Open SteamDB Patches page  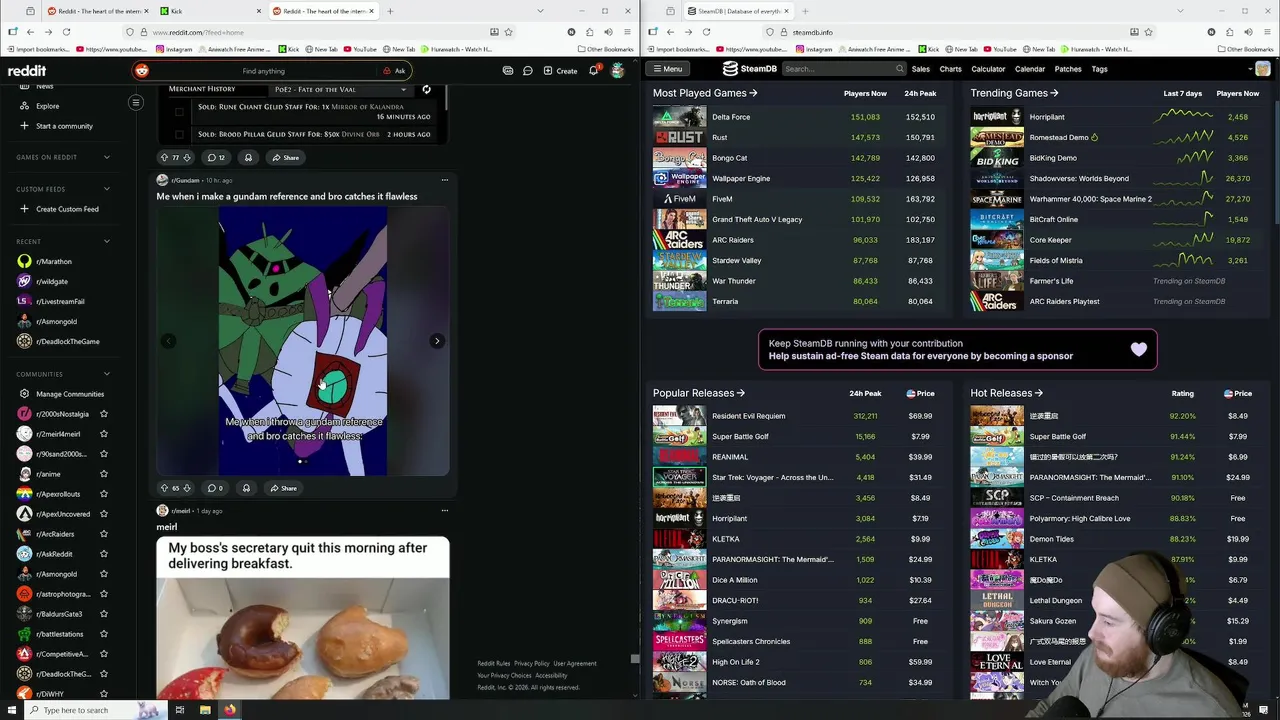(1068, 69)
